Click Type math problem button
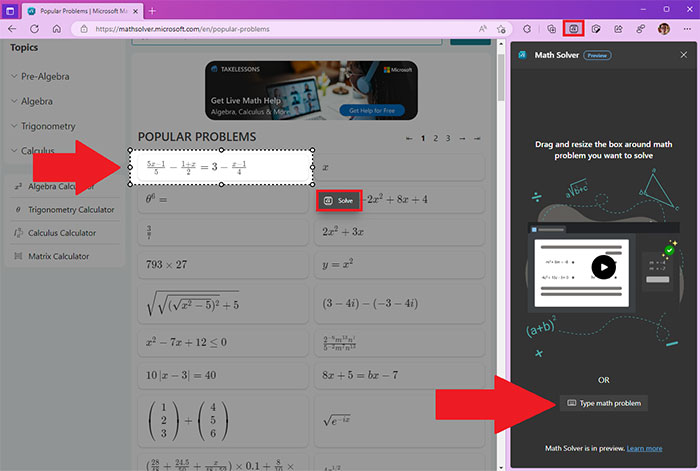The image size is (700, 471). click(604, 403)
